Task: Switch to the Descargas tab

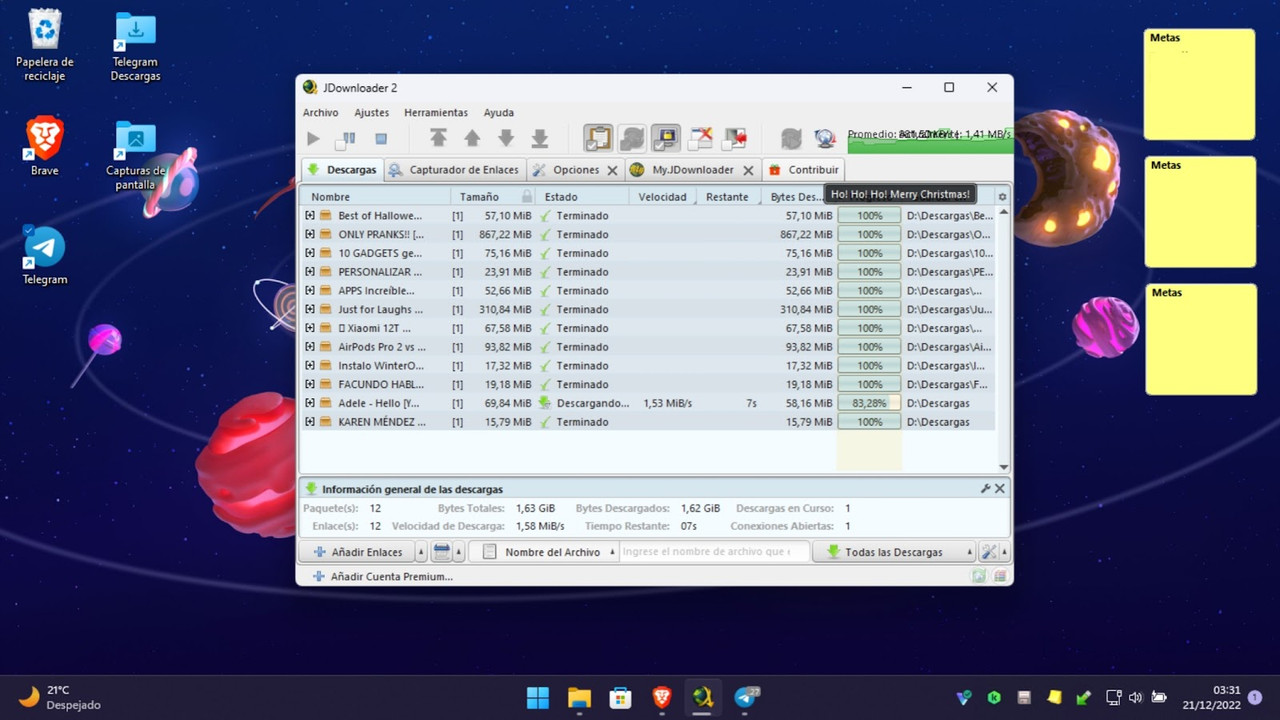Action: pos(342,170)
